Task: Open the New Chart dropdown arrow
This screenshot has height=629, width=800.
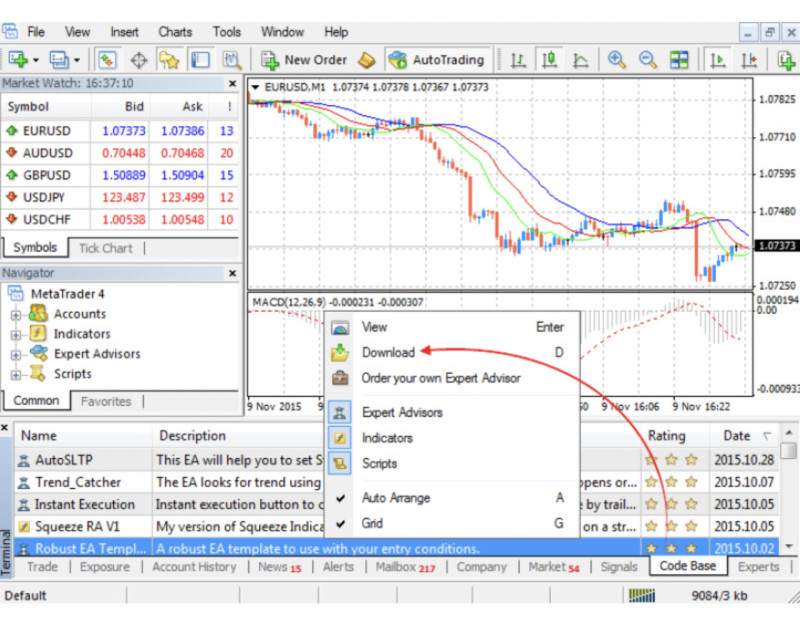Action: click(x=36, y=60)
